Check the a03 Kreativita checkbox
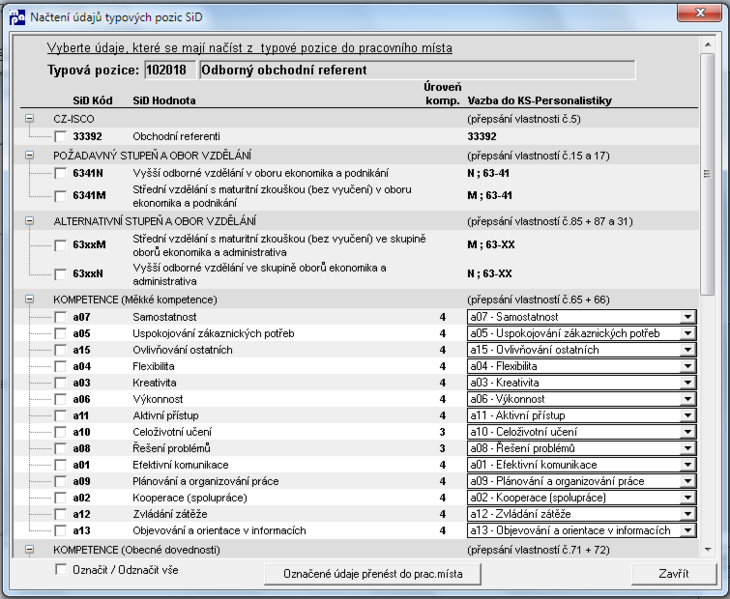The height and width of the screenshot is (599, 730). 61,383
